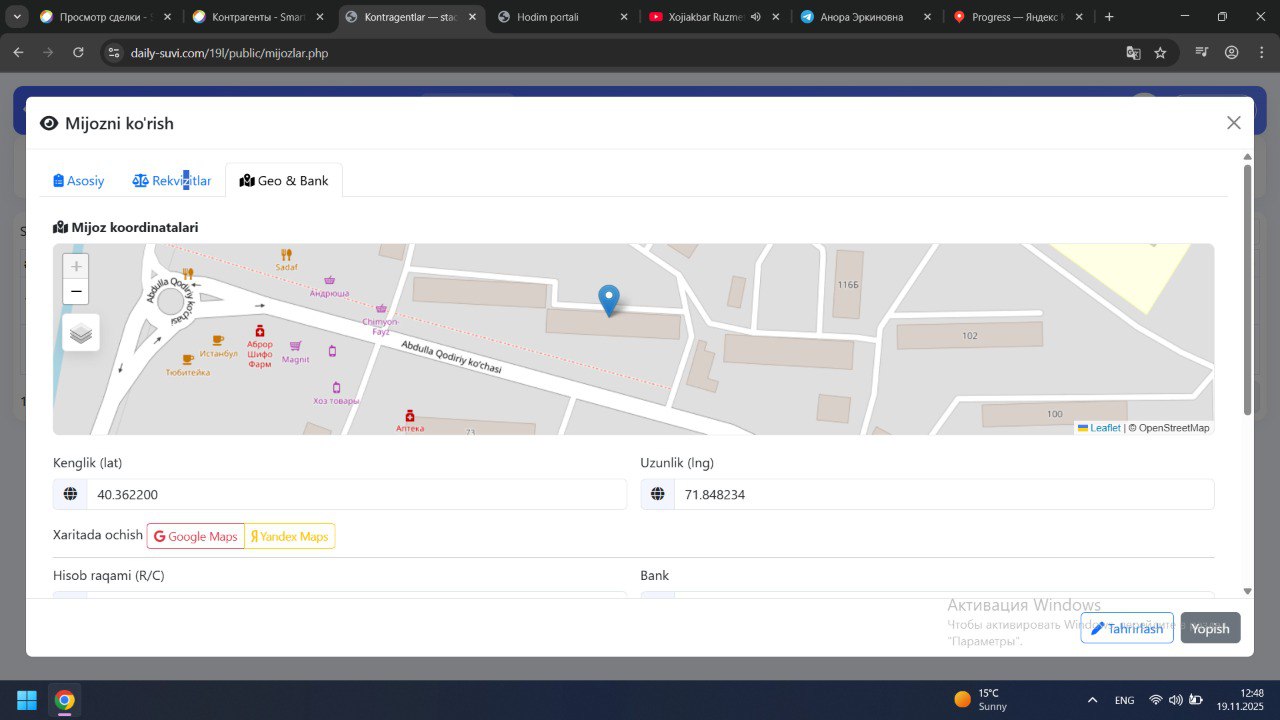Open location in Google Maps
Screen dimensions: 1280x720
tap(196, 536)
